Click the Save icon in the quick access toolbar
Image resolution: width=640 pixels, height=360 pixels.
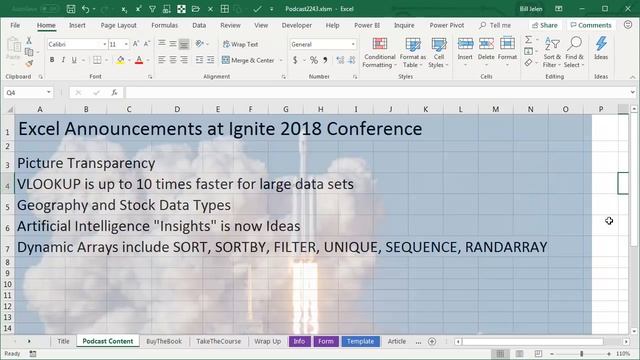tap(71, 9)
